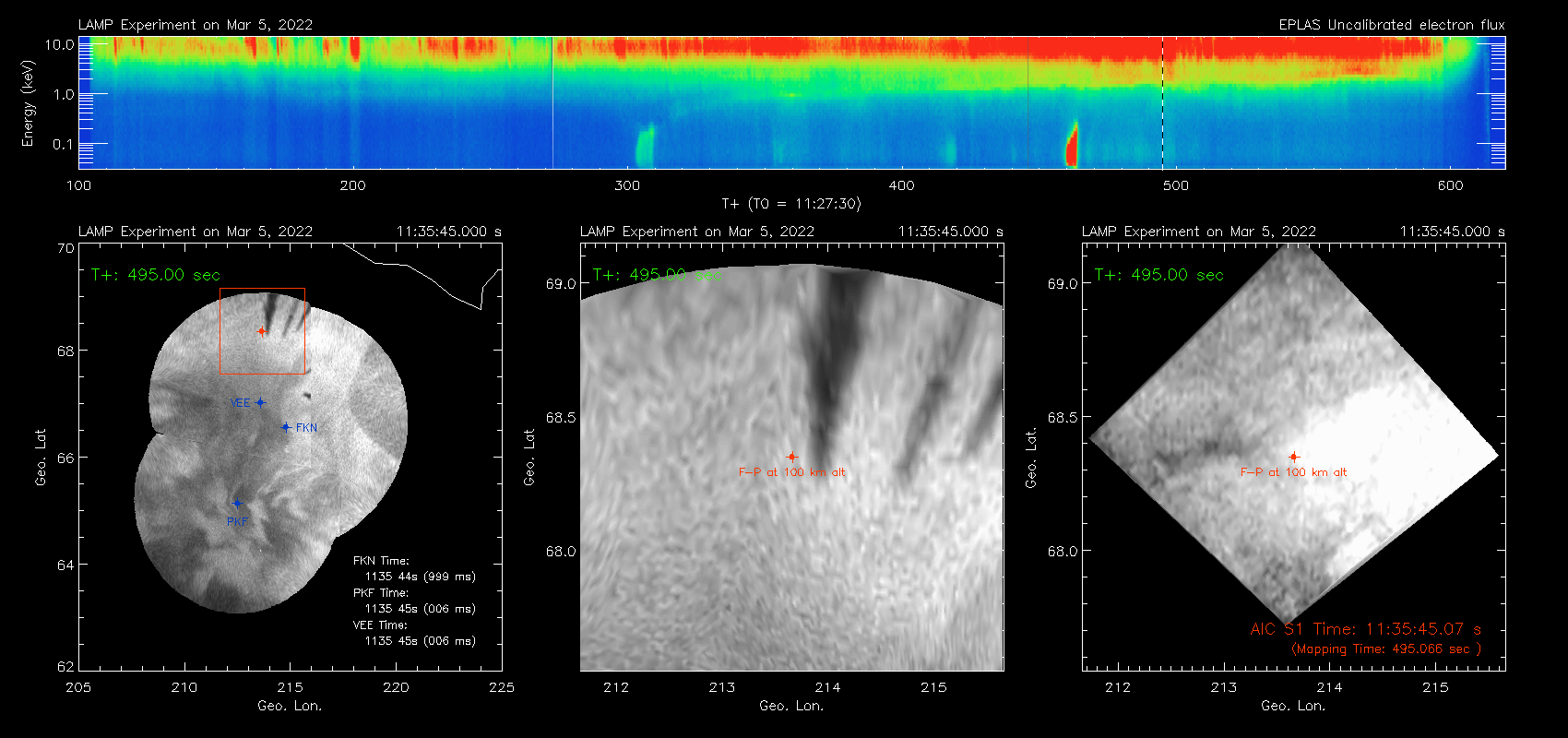Click the '212' longitude tick of the right panel

coord(1118,687)
